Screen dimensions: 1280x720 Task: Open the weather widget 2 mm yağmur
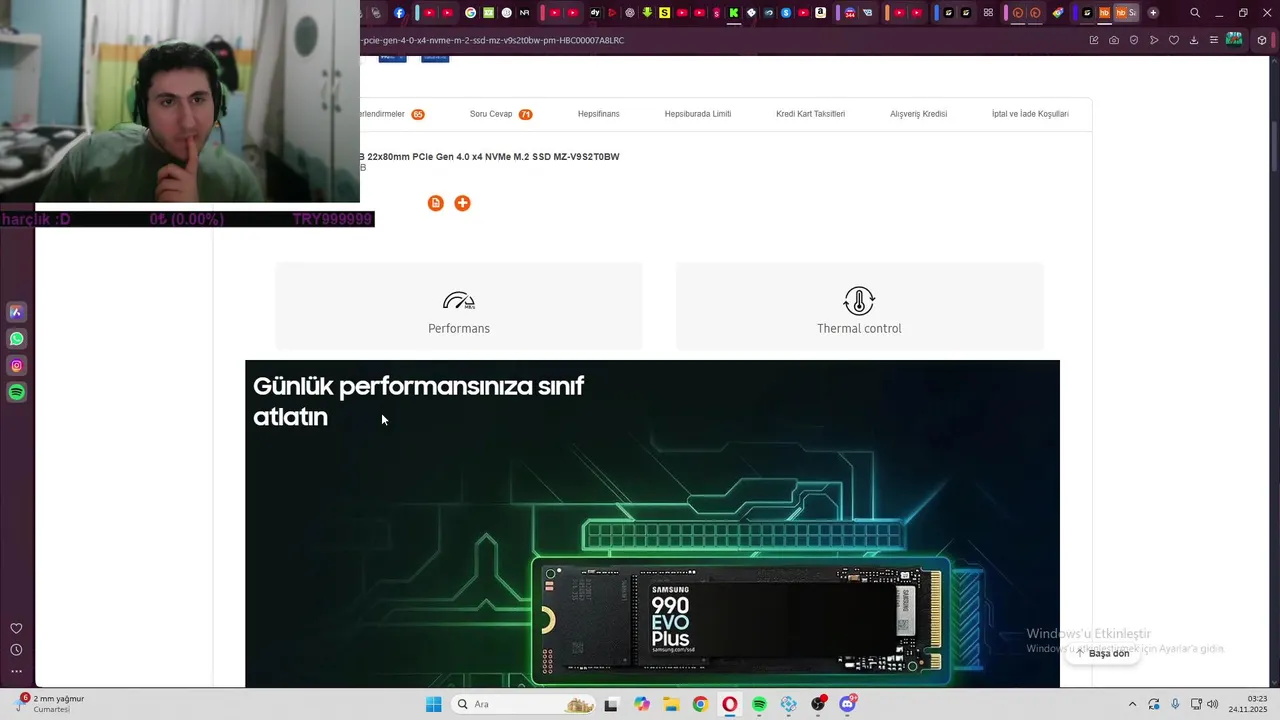coord(50,704)
